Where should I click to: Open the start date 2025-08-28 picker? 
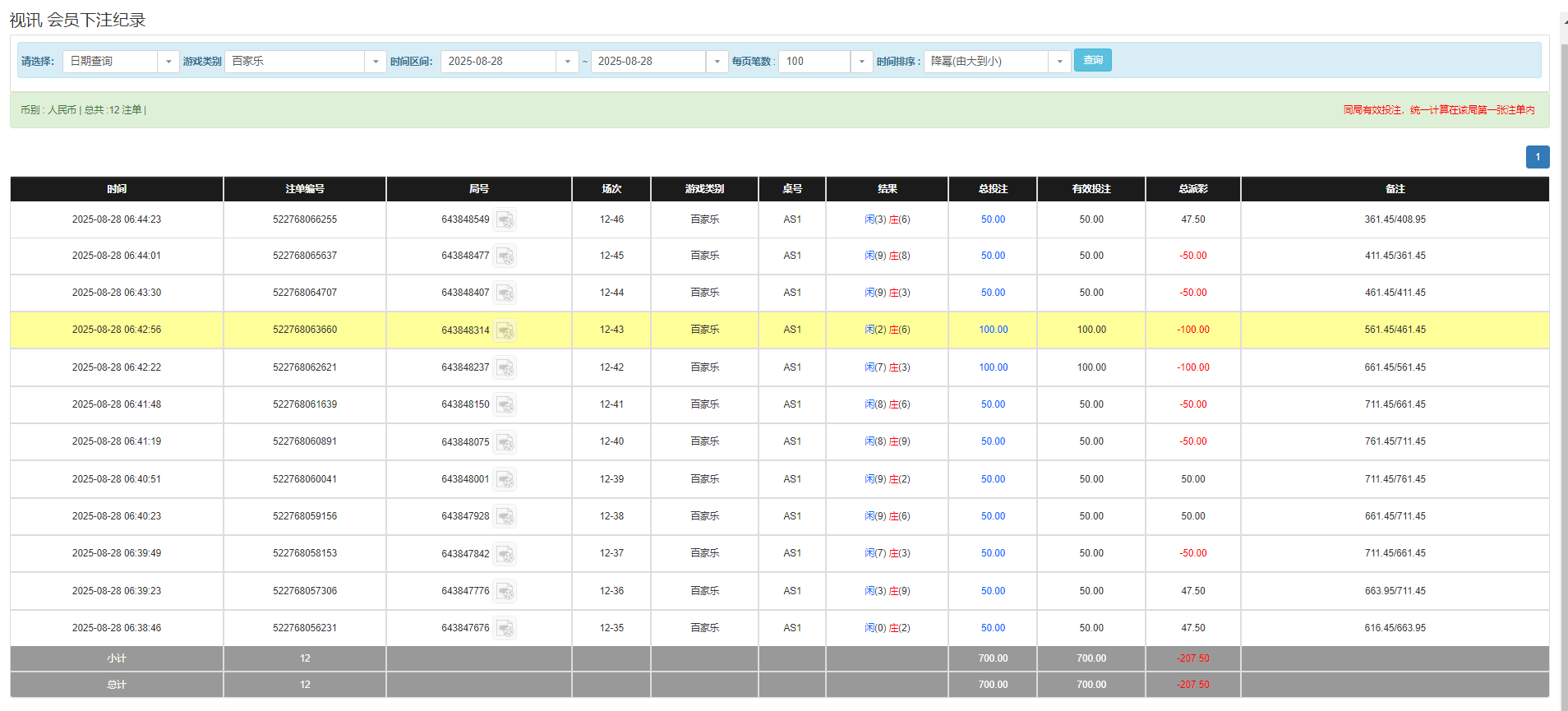coord(567,62)
